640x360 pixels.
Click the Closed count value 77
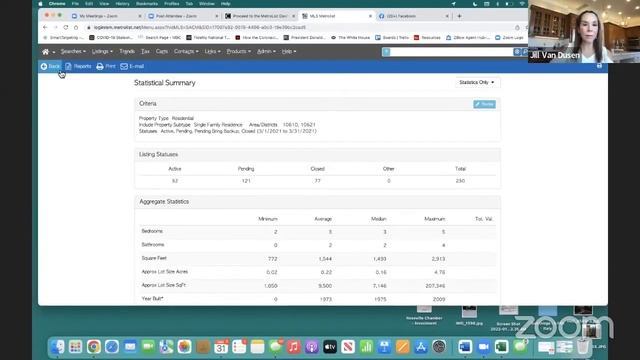coord(318,181)
